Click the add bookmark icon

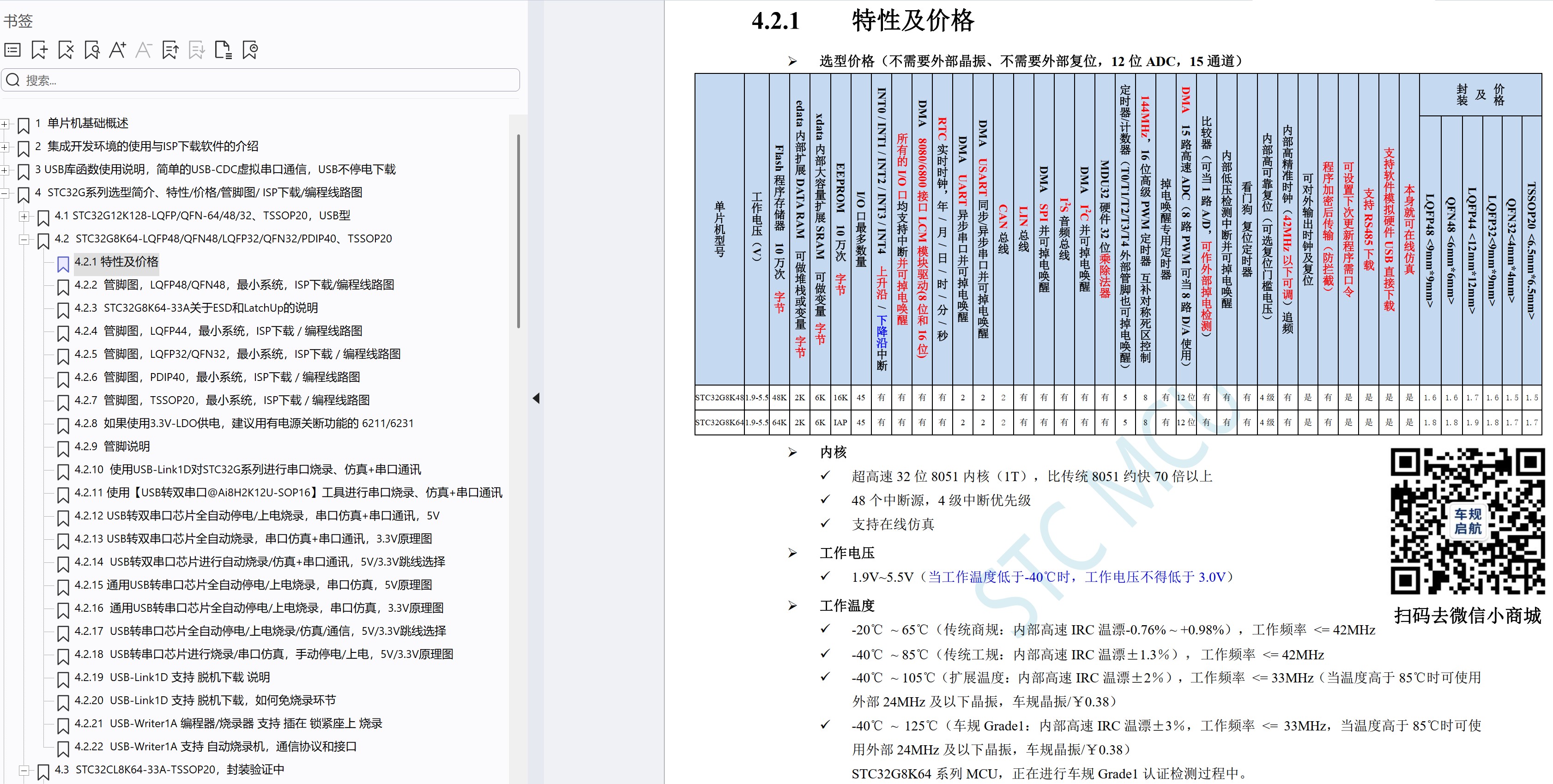[x=39, y=51]
